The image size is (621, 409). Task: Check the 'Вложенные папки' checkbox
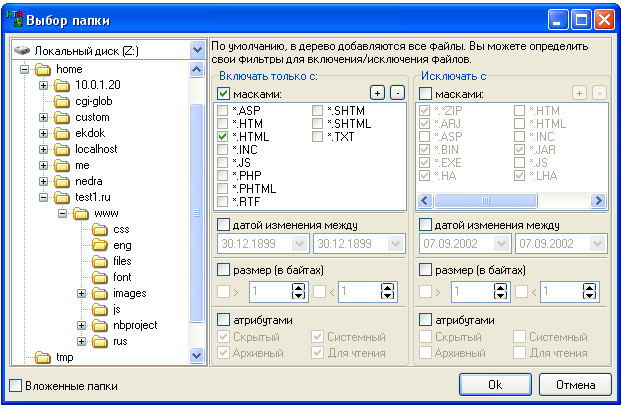[15, 386]
